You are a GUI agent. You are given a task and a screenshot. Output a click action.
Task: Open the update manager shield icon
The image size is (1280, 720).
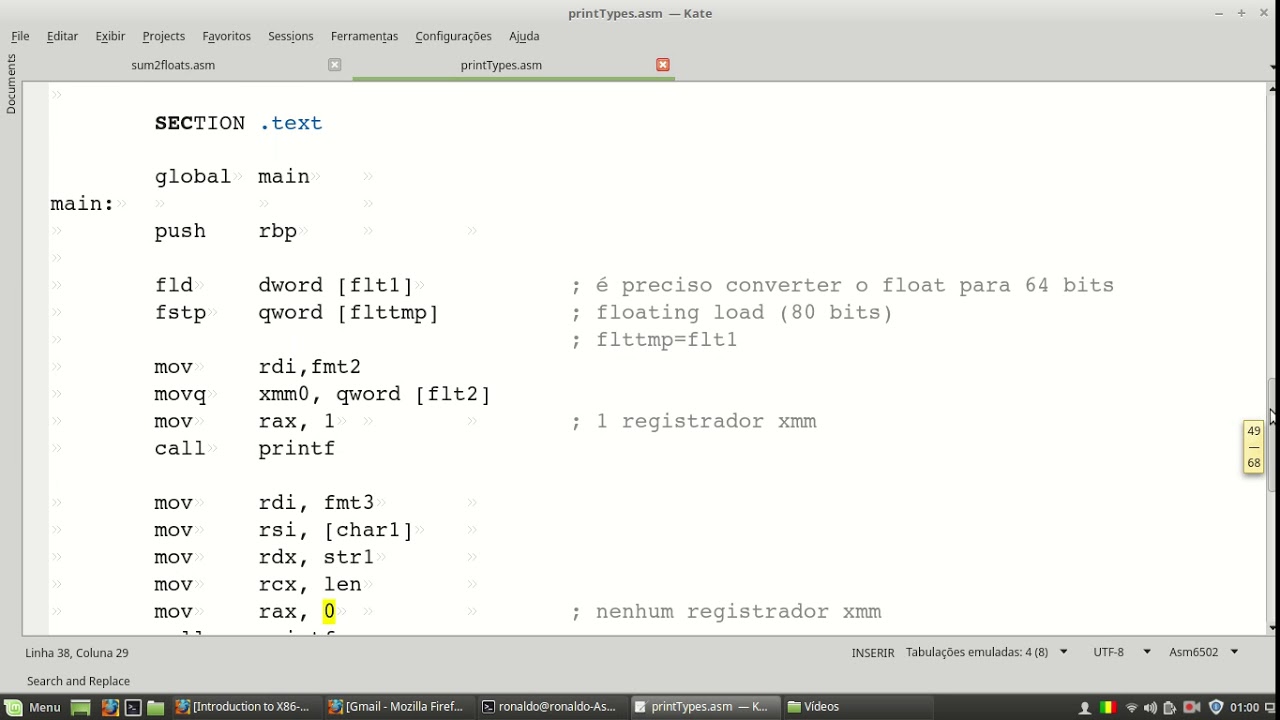(x=1216, y=708)
